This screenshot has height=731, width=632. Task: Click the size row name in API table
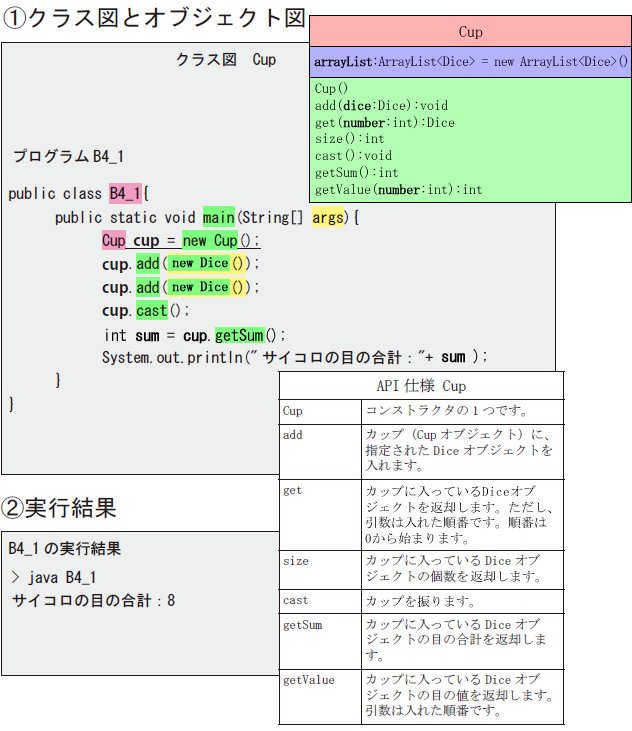pos(296,561)
